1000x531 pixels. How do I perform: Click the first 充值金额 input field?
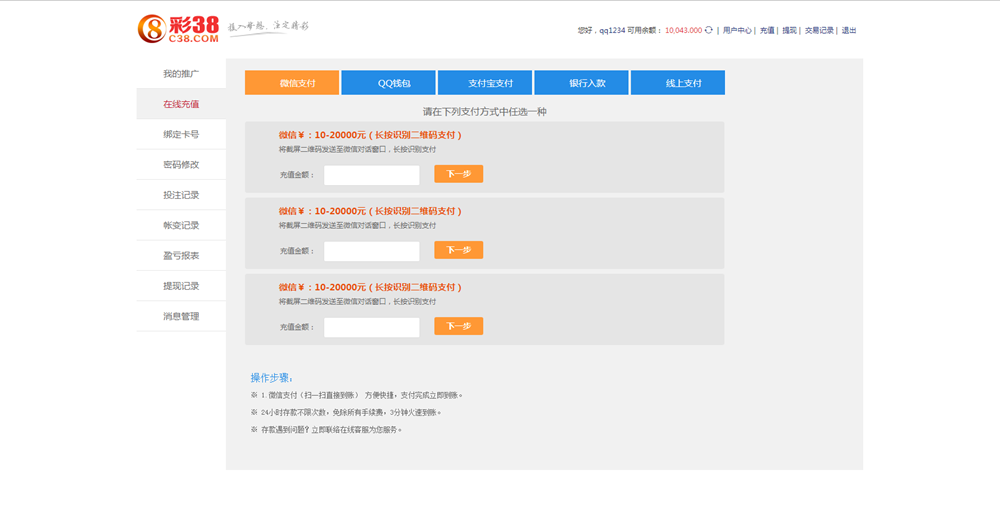(371, 175)
